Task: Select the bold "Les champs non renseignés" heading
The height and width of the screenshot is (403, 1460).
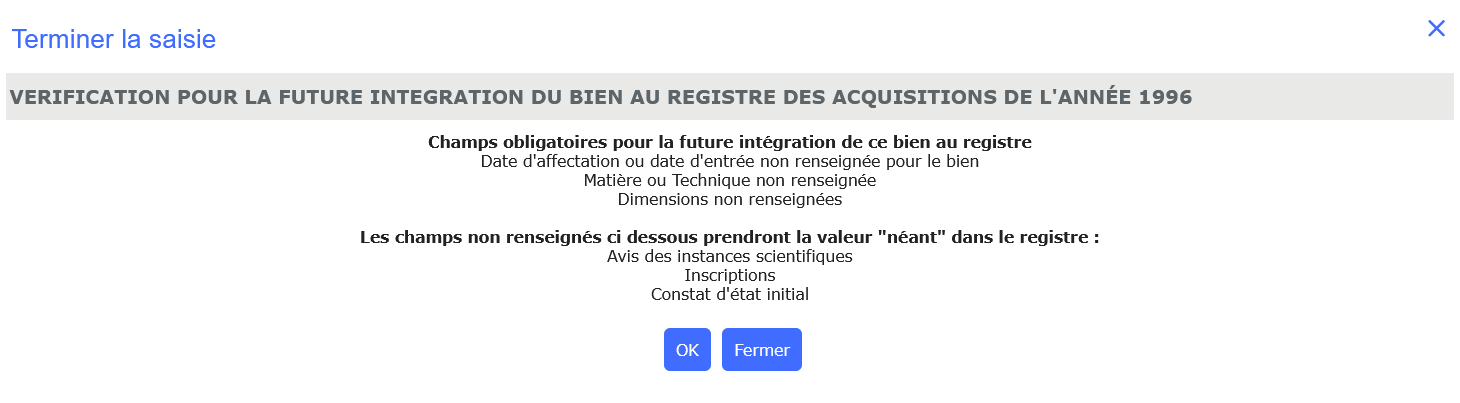Action: pos(729,238)
